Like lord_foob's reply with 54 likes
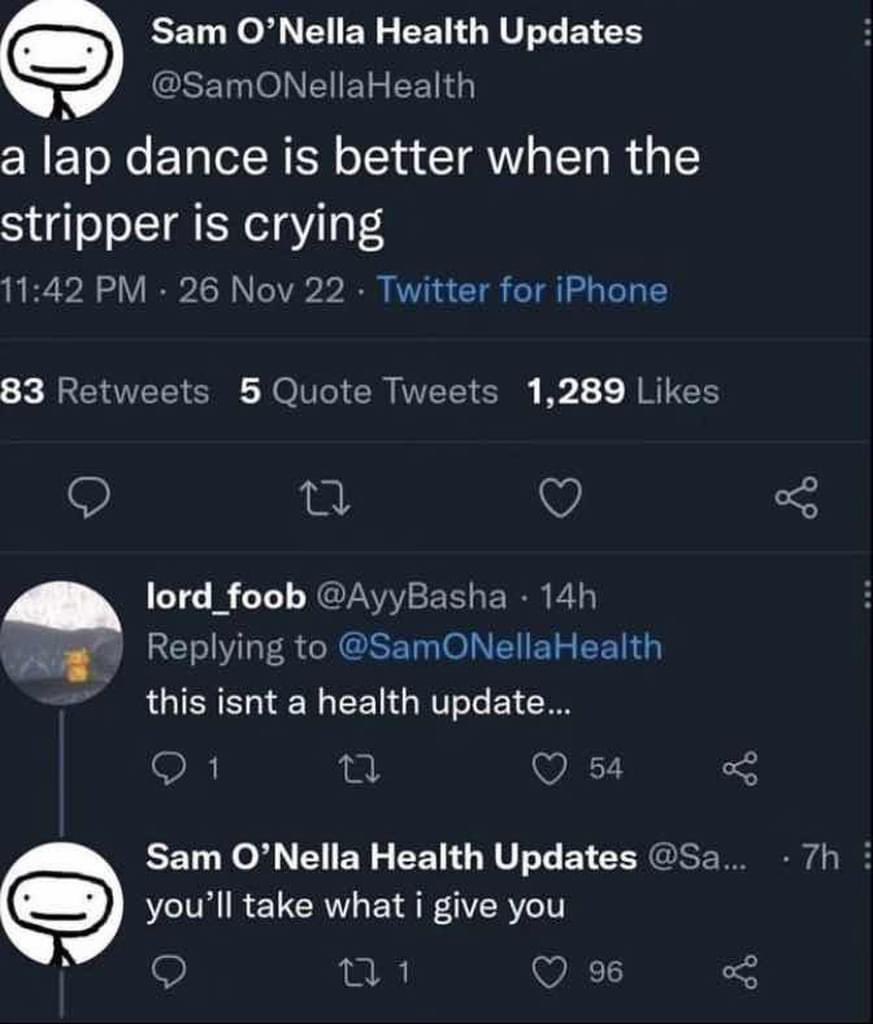The image size is (873, 1024). (550, 769)
